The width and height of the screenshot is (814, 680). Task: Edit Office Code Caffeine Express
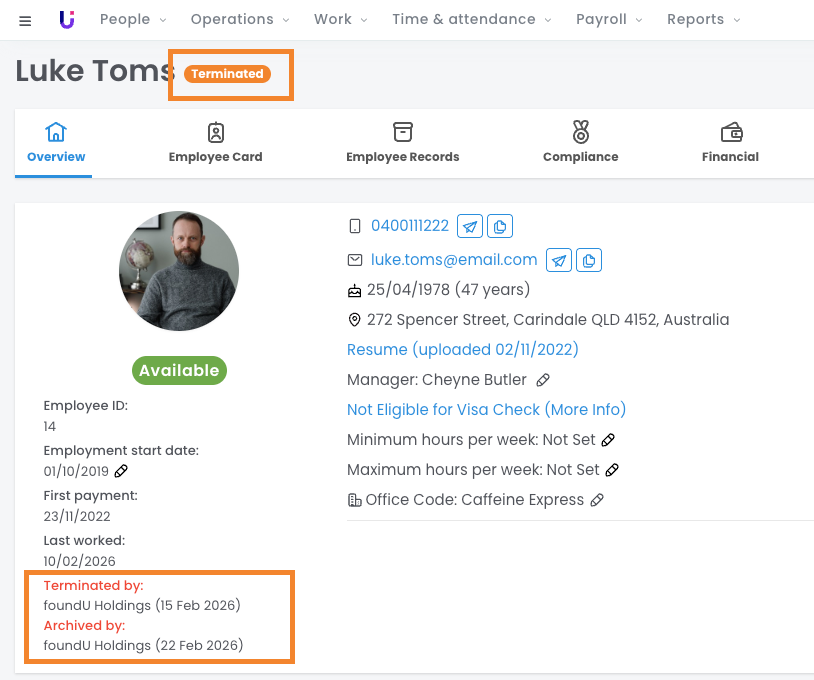click(x=597, y=500)
